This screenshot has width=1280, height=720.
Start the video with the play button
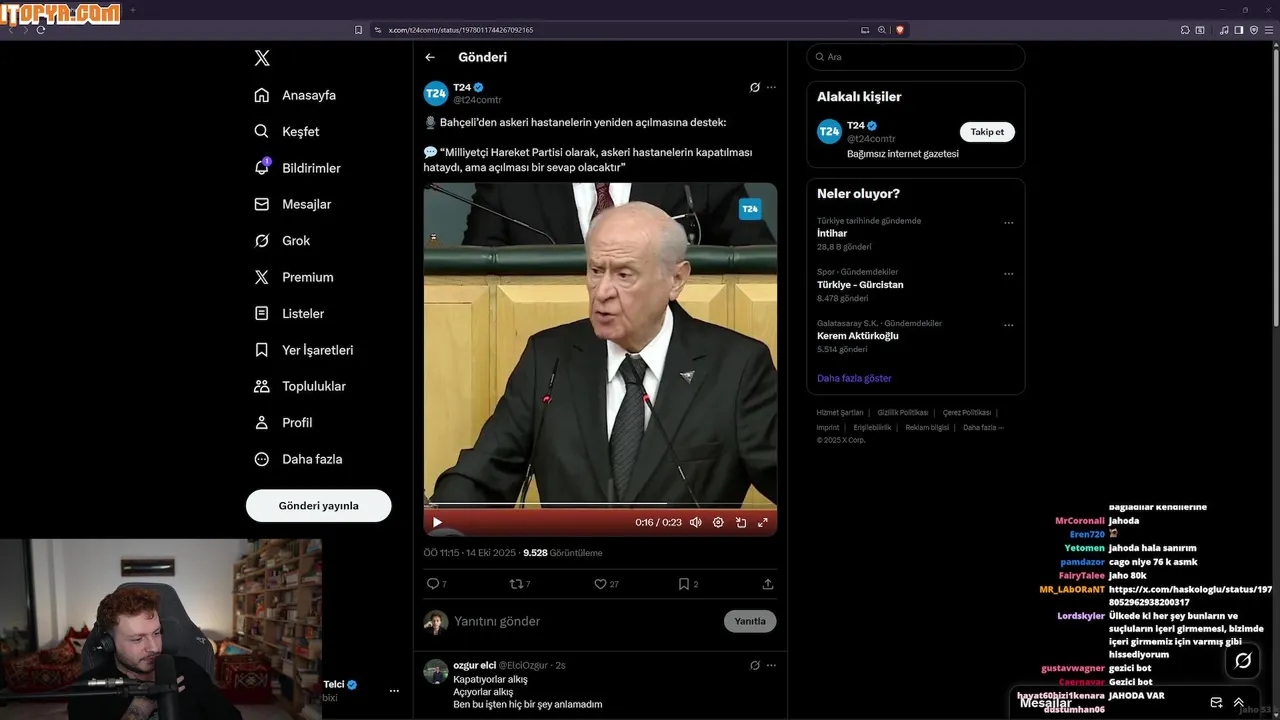point(437,522)
